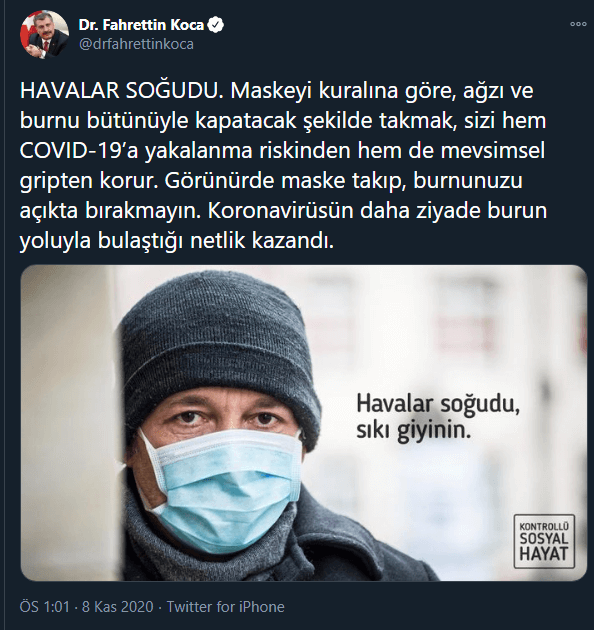The image size is (594, 630).
Task: Open Dr. Fahrettin Koca profile picture
Action: coord(44,35)
